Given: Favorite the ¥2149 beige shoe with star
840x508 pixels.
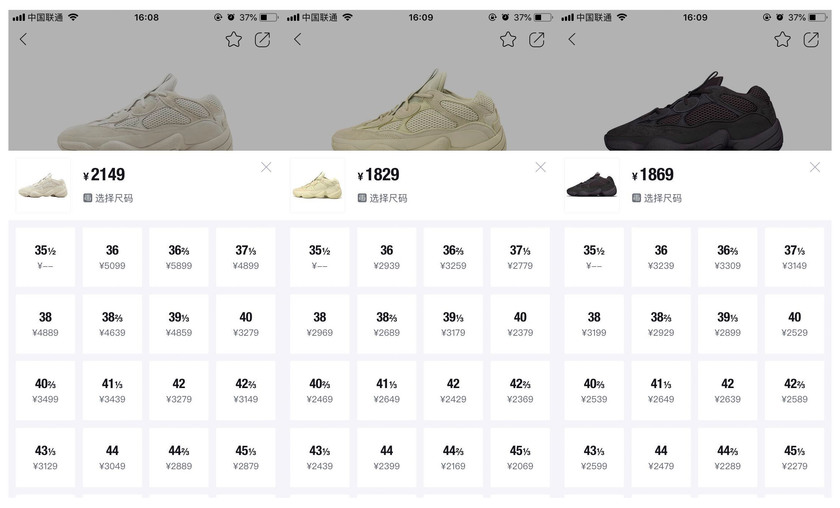Looking at the screenshot, I should (x=234, y=39).
